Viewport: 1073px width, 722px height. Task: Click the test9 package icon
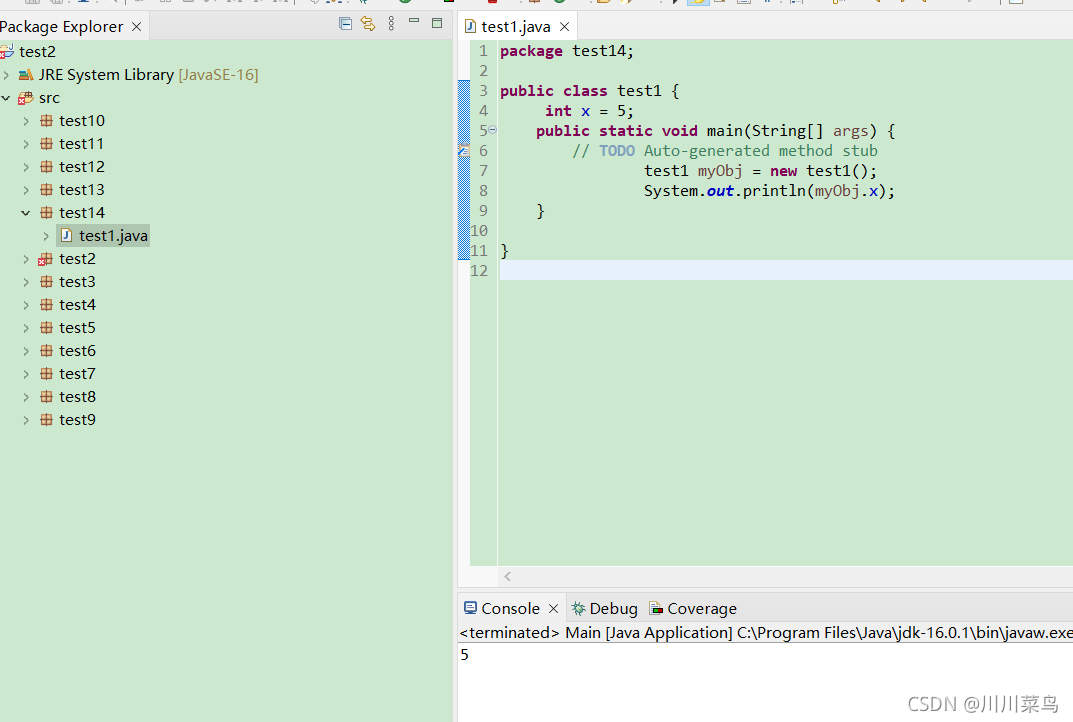(x=46, y=420)
